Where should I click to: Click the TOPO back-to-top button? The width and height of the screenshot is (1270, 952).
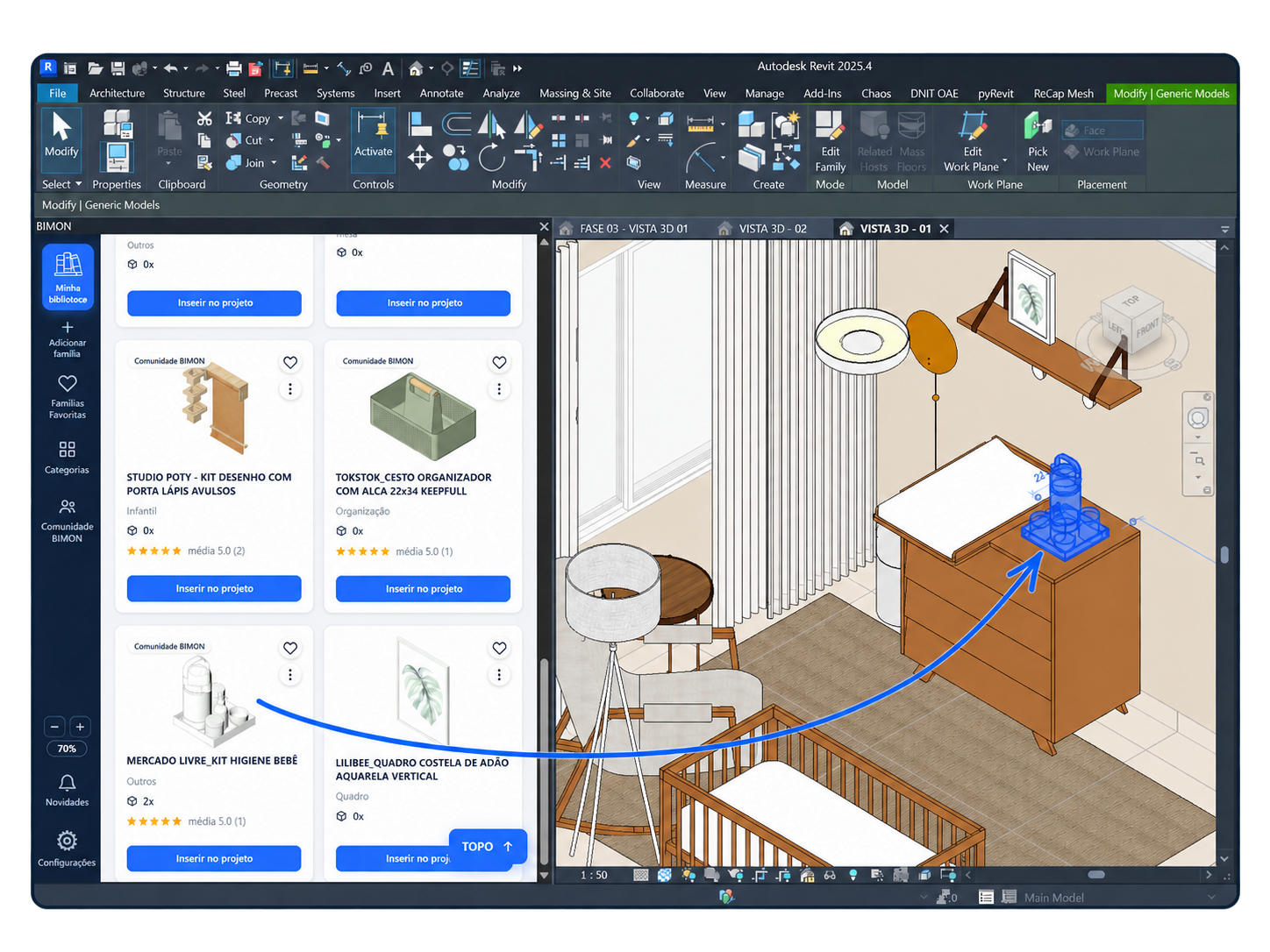[488, 847]
